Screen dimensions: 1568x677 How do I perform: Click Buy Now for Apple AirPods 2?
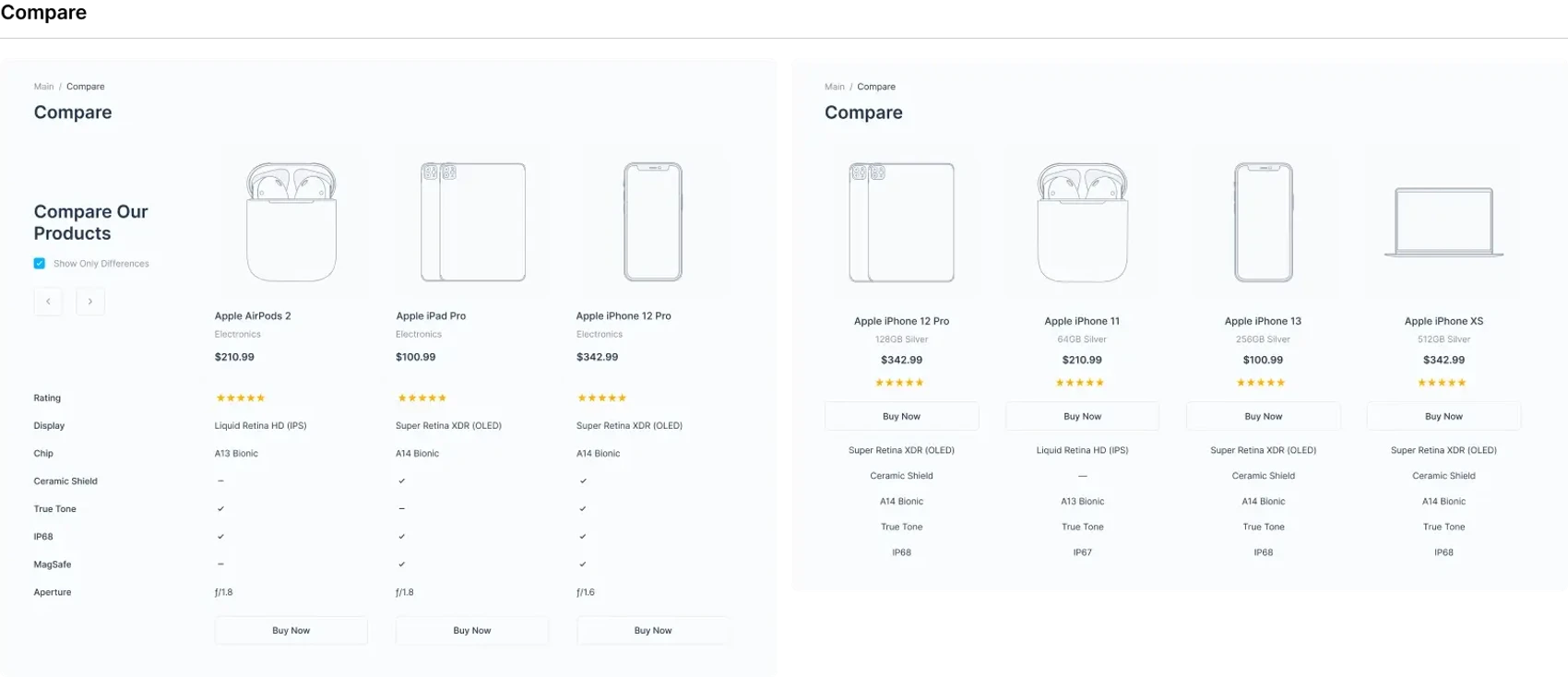point(291,630)
